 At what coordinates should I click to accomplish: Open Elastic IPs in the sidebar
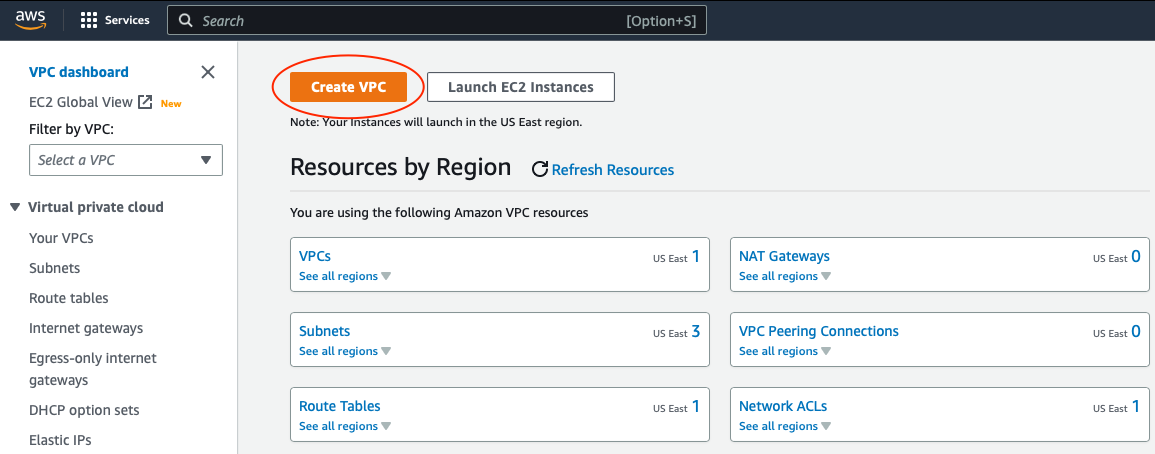[x=60, y=441]
